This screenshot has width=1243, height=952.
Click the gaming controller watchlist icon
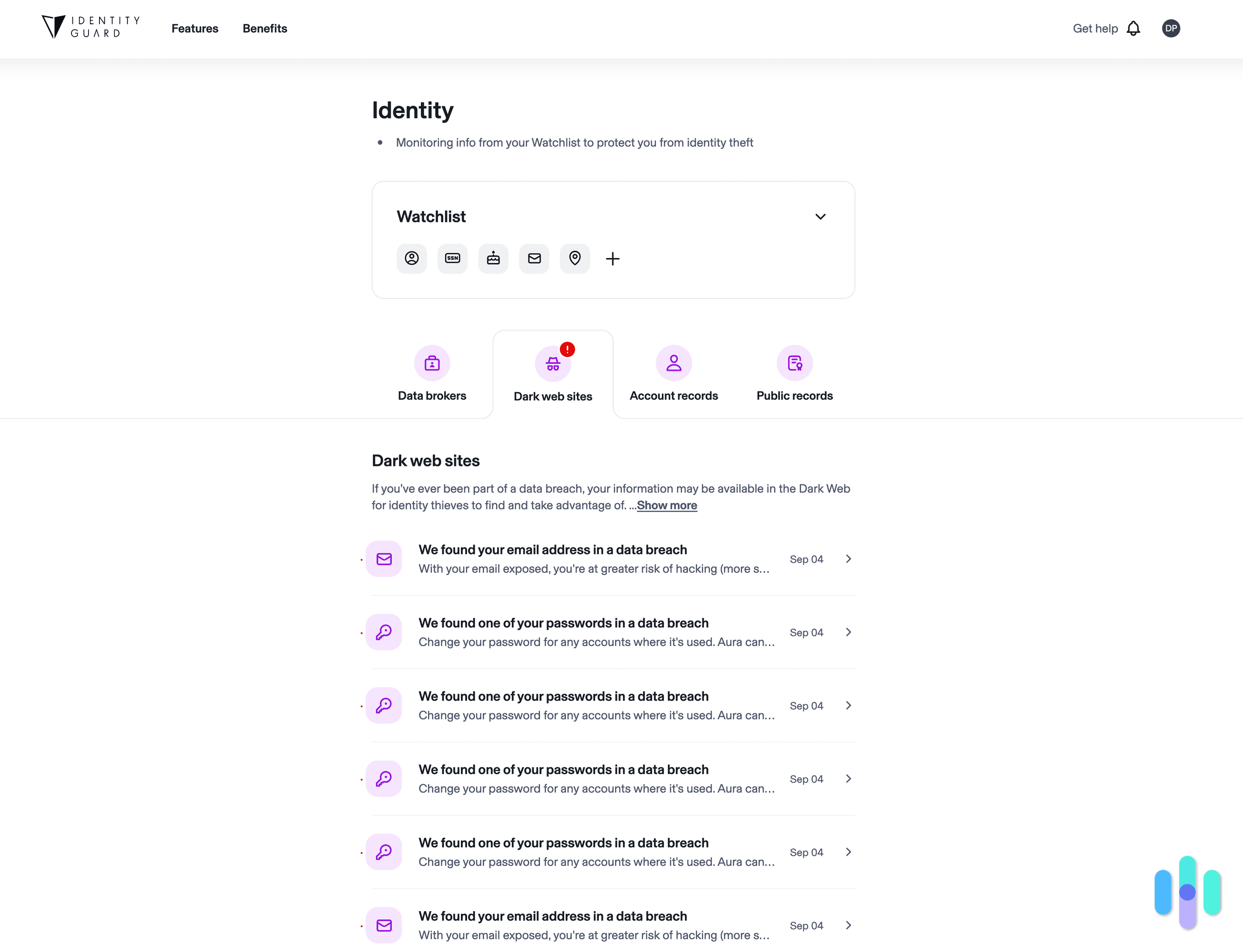pyautogui.click(x=493, y=258)
